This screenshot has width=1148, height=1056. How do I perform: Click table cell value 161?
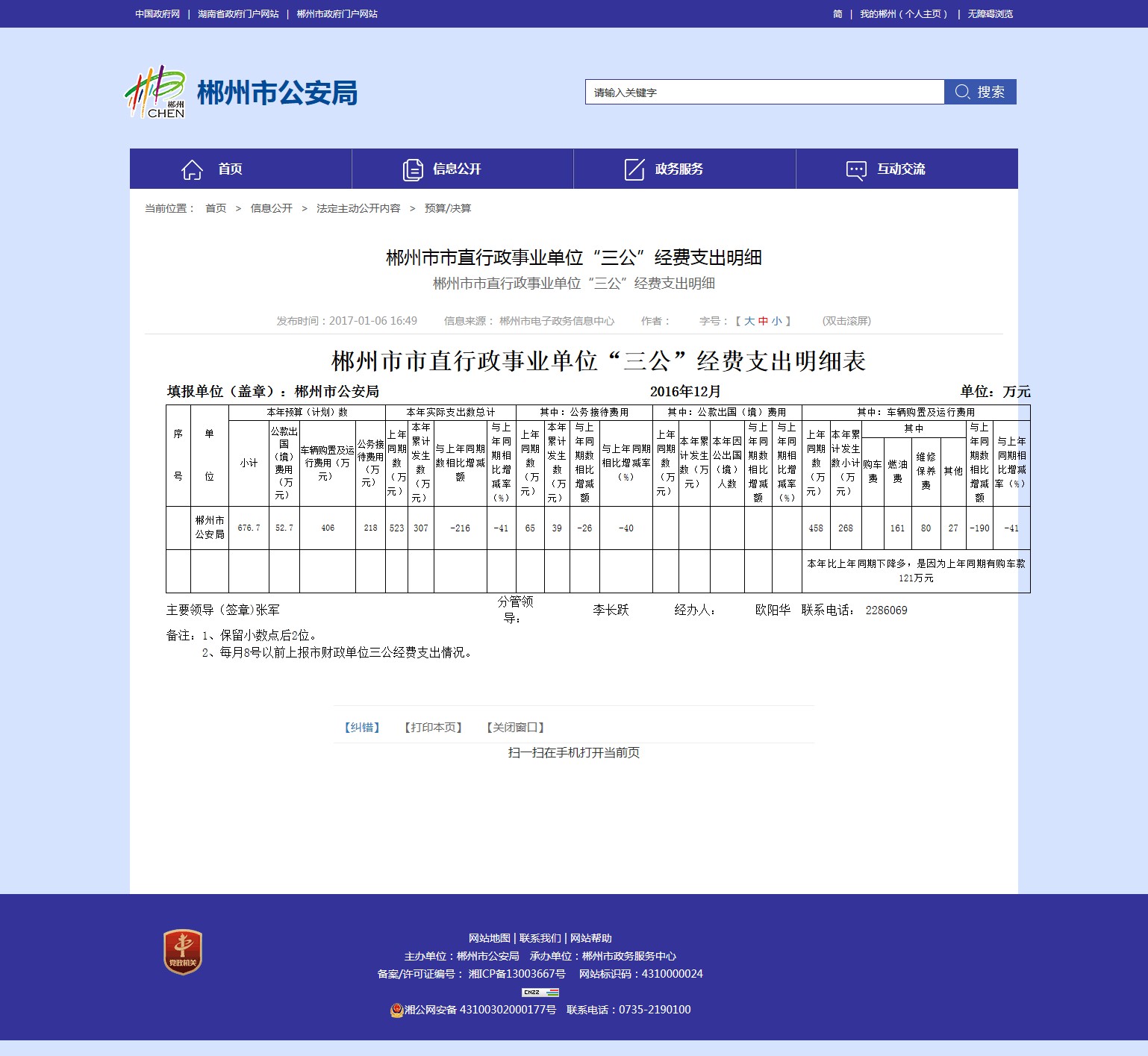click(897, 528)
